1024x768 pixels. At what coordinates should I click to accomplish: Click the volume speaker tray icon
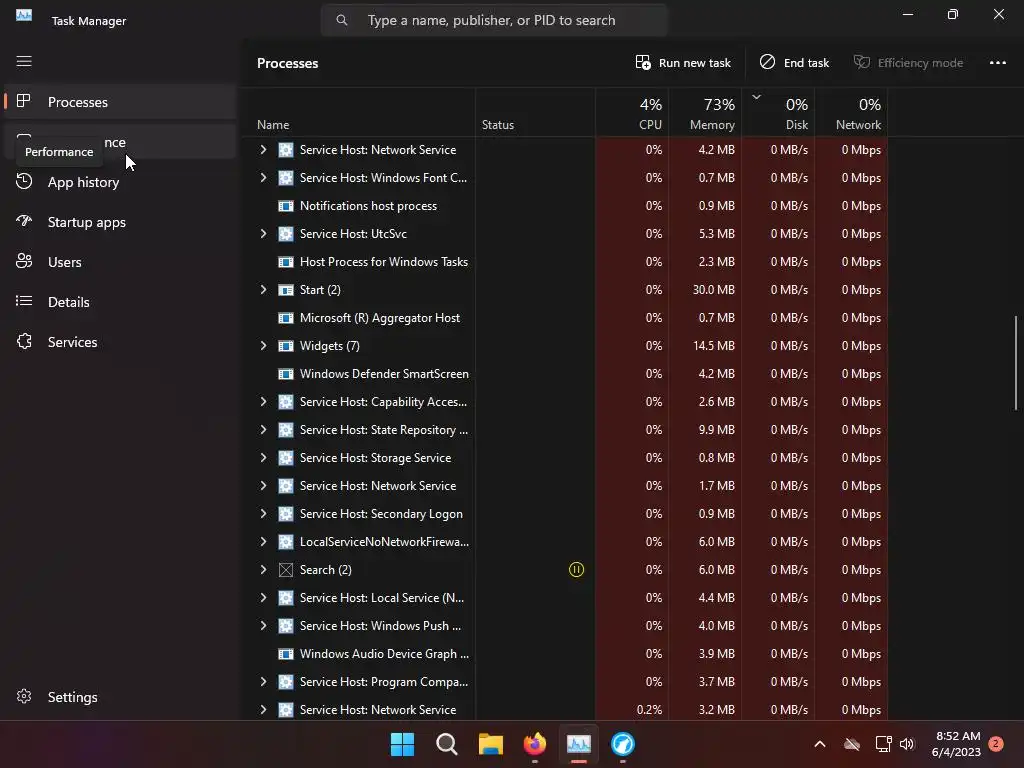[x=907, y=744]
